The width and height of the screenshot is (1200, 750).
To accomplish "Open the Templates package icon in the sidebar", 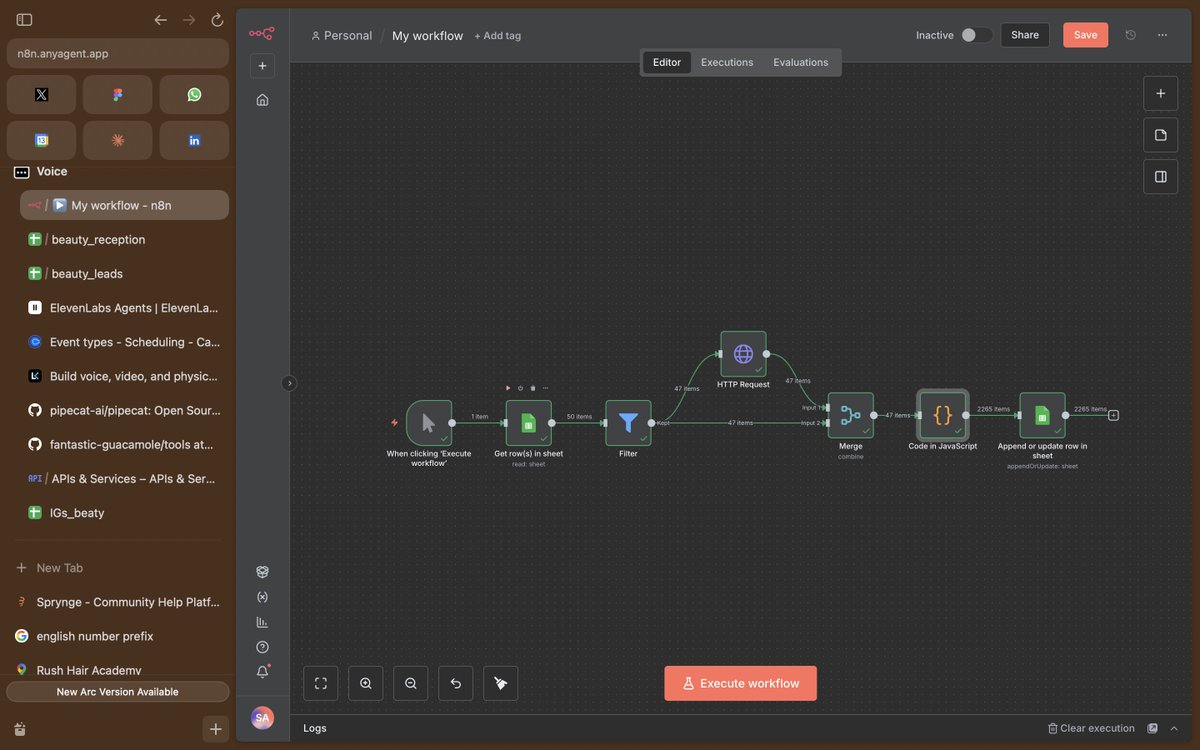I will point(262,571).
